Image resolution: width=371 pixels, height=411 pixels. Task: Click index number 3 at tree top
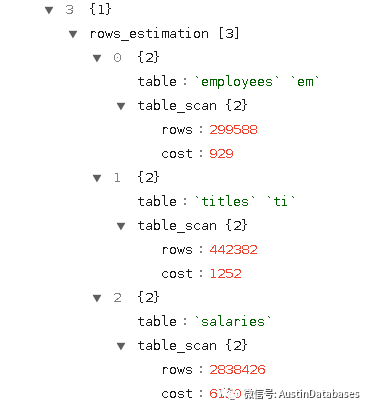tap(69, 10)
